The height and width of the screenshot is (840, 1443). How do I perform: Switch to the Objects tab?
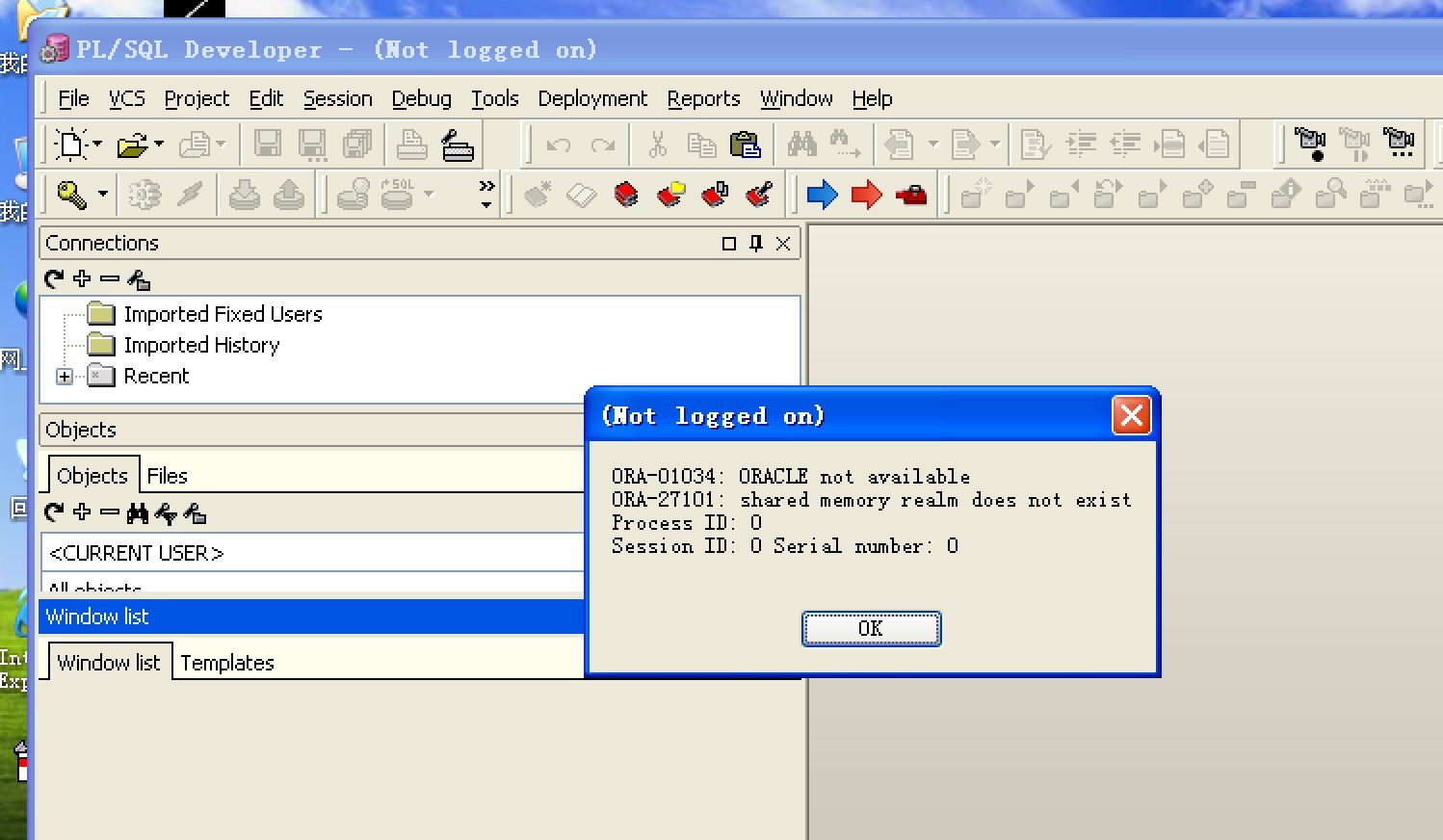[x=92, y=475]
